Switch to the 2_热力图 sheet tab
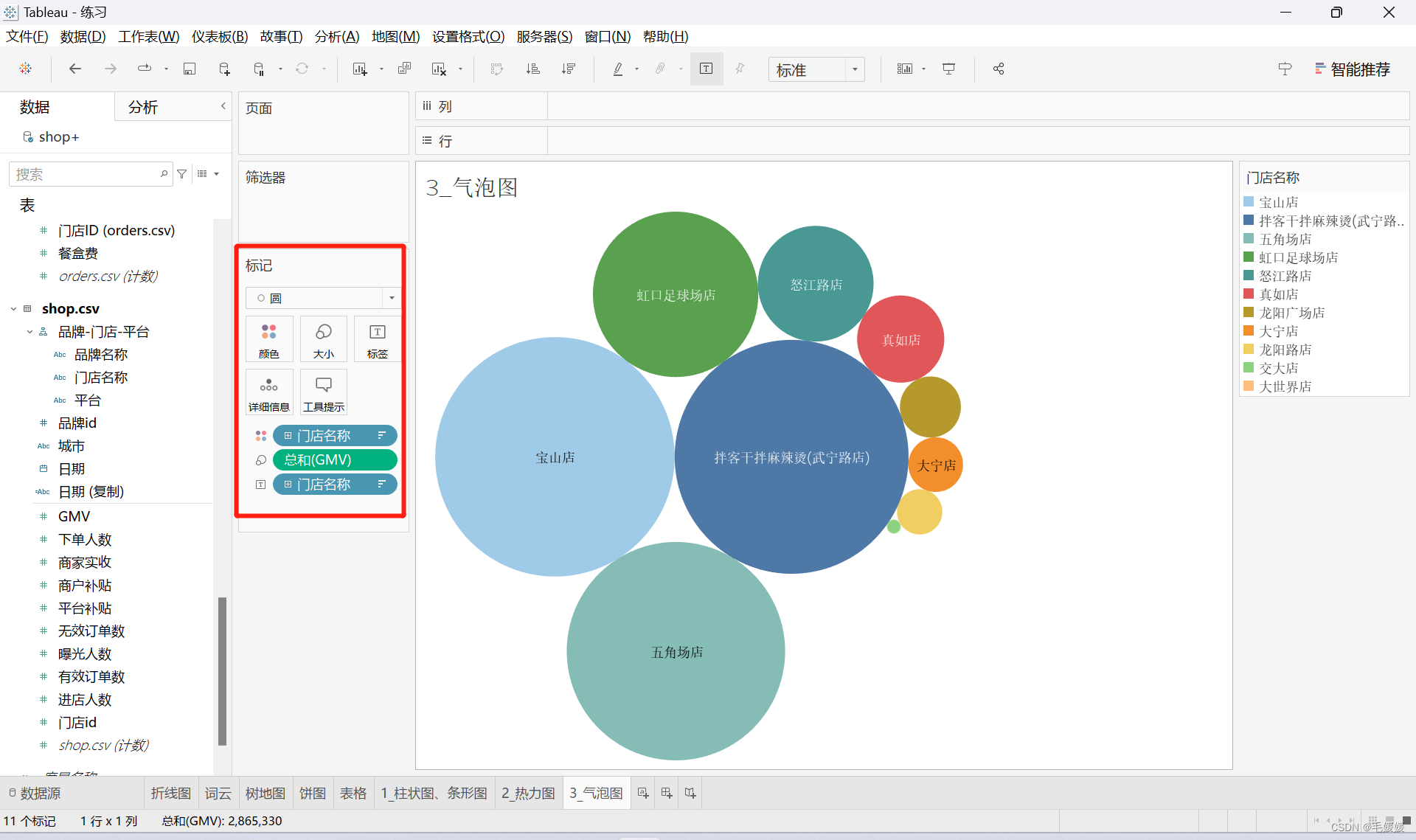This screenshot has height=840, width=1416. coord(528,793)
